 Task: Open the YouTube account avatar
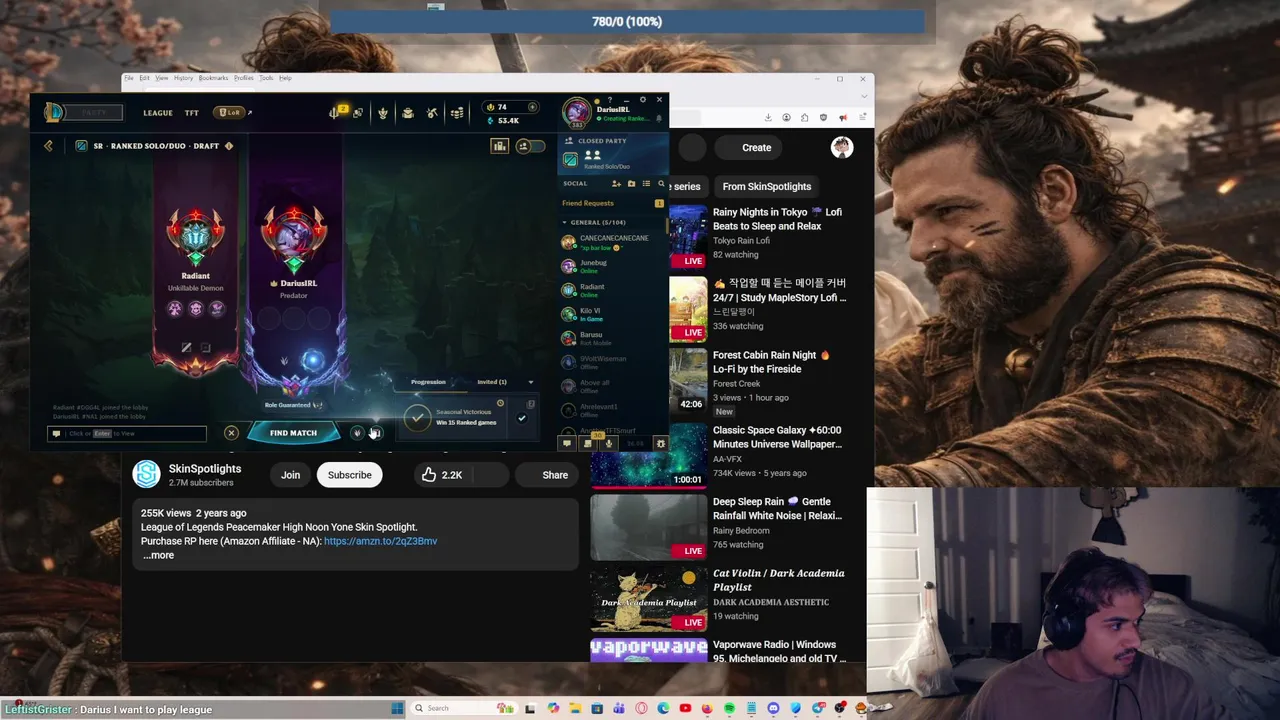(x=842, y=147)
